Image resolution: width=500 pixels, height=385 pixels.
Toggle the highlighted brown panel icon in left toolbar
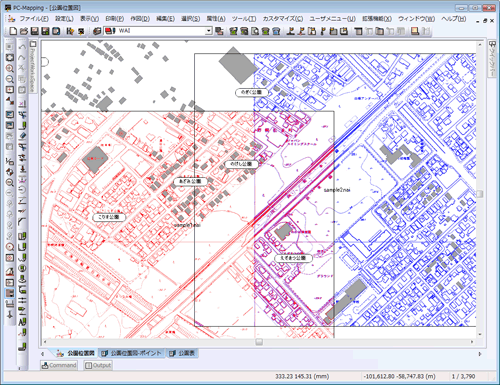[10, 293]
